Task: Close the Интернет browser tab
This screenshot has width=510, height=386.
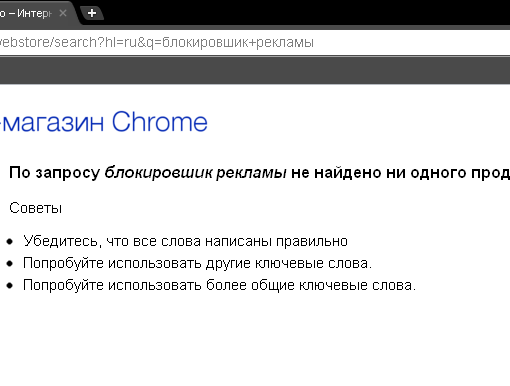Action: point(63,13)
